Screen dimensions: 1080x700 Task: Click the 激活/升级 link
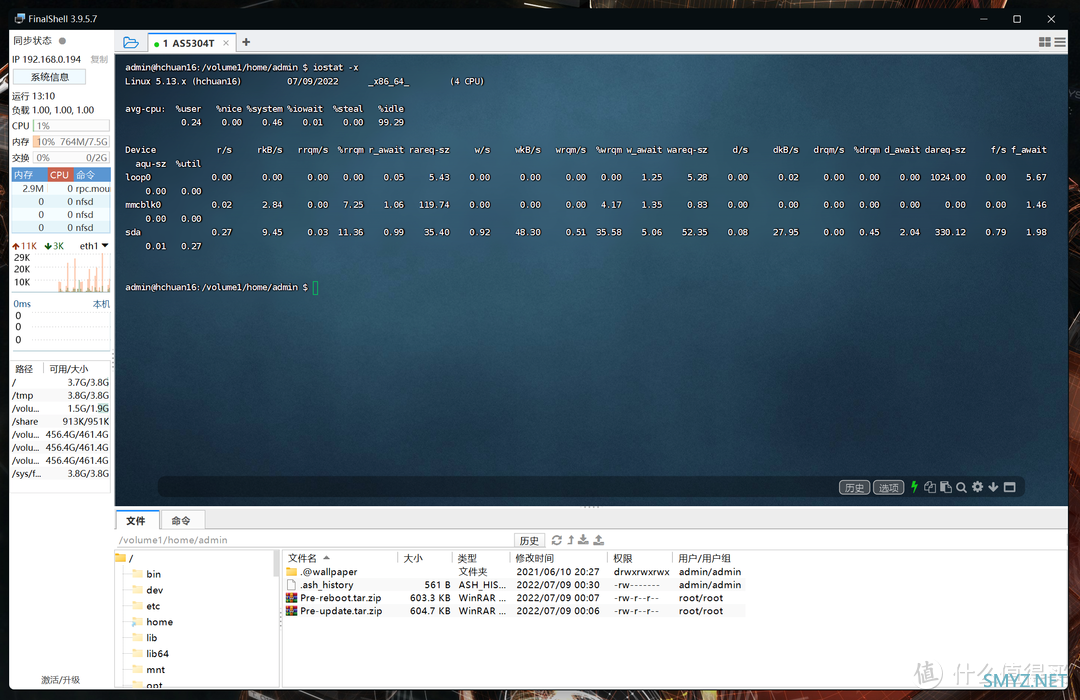61,680
